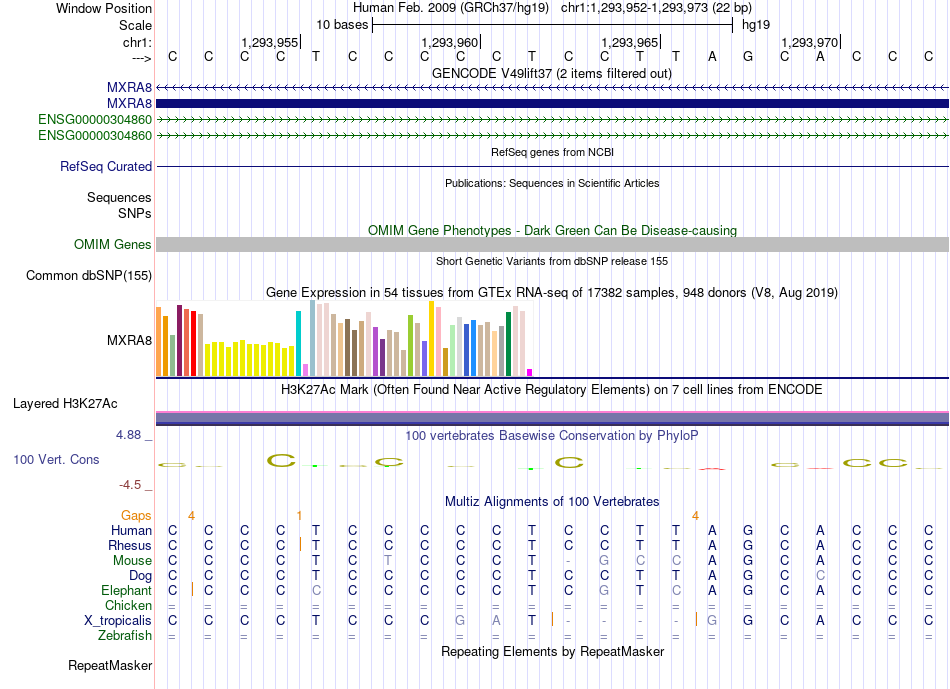950x689 pixels.
Task: Click the dark green GTEx expression bar
Action: click(x=508, y=344)
